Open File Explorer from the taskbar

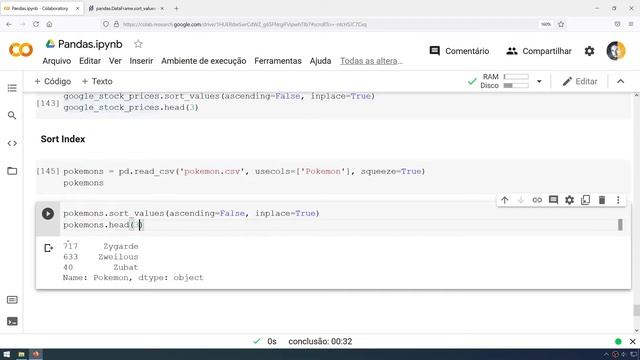pos(21,354)
